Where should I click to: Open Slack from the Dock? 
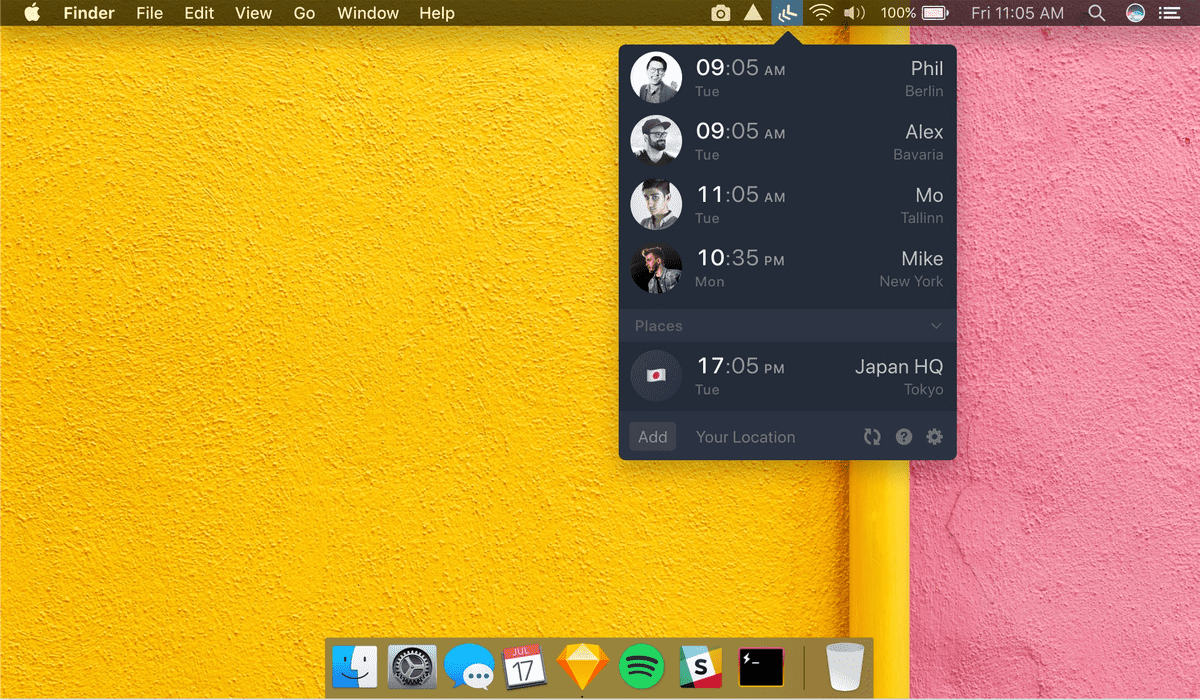(x=700, y=666)
